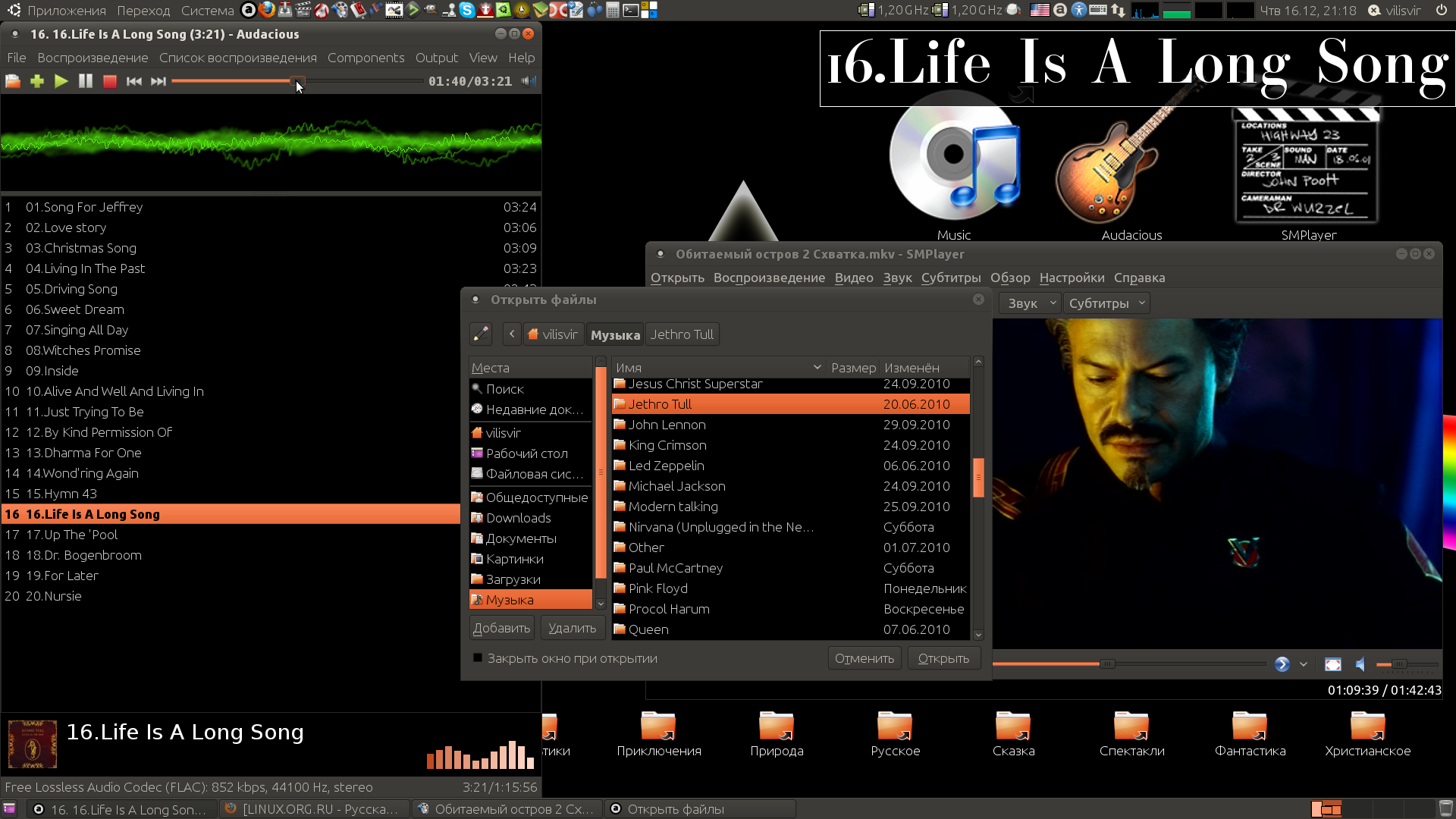
Task: Toggle fullscreen in SMPlayer
Action: click(x=1332, y=664)
